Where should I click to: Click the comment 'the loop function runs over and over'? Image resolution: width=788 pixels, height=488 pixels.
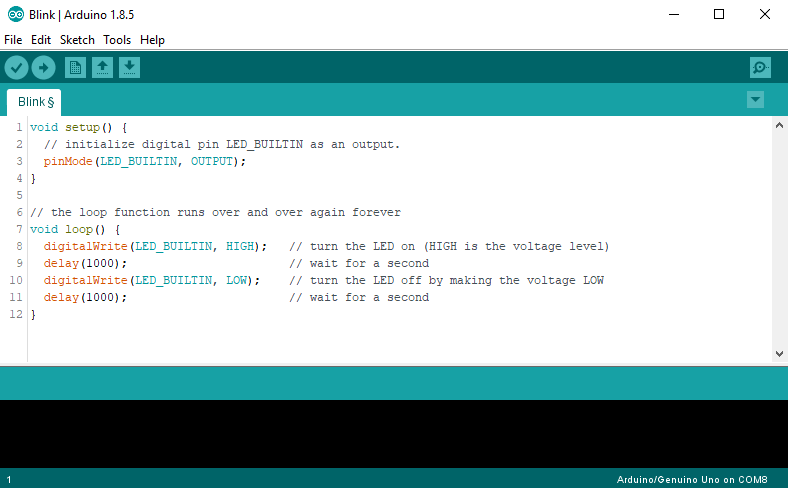click(216, 213)
